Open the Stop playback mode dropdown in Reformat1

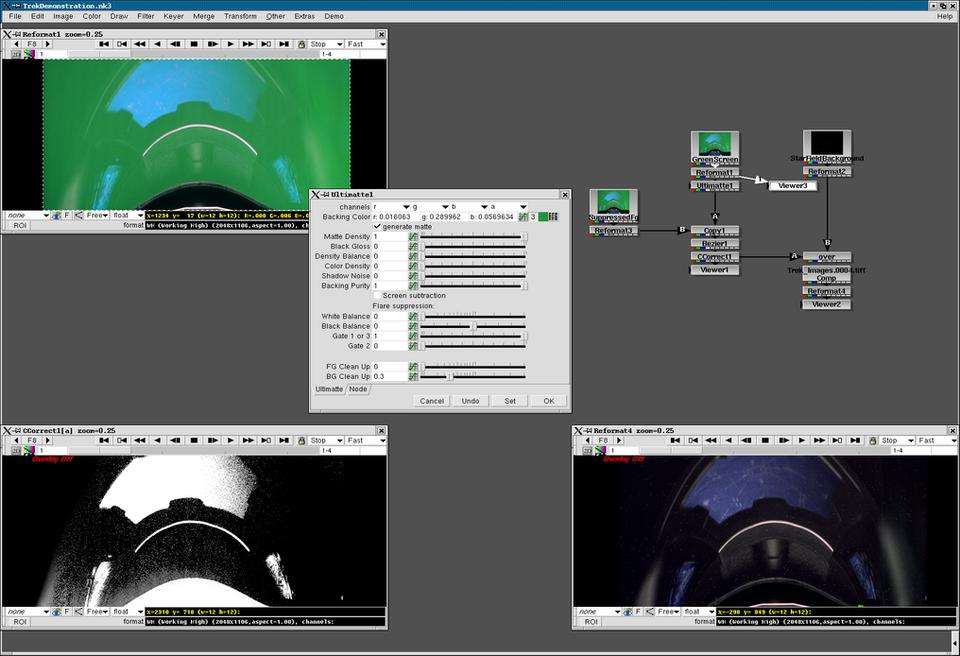point(326,44)
